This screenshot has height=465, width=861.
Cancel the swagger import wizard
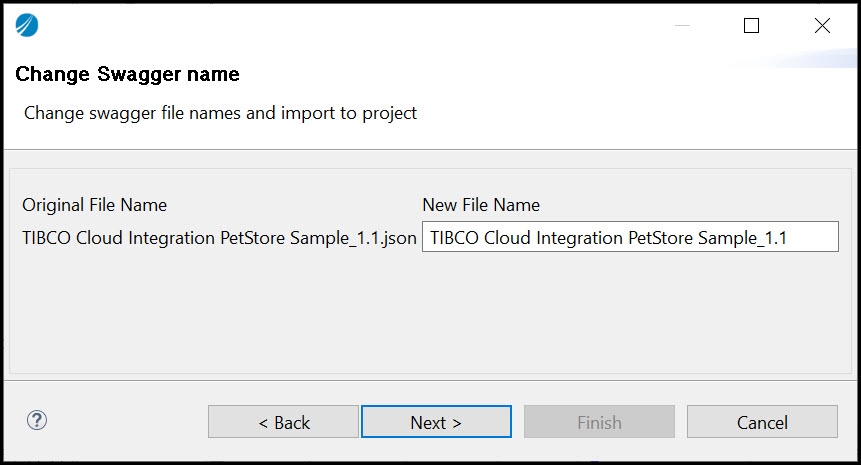tap(762, 422)
